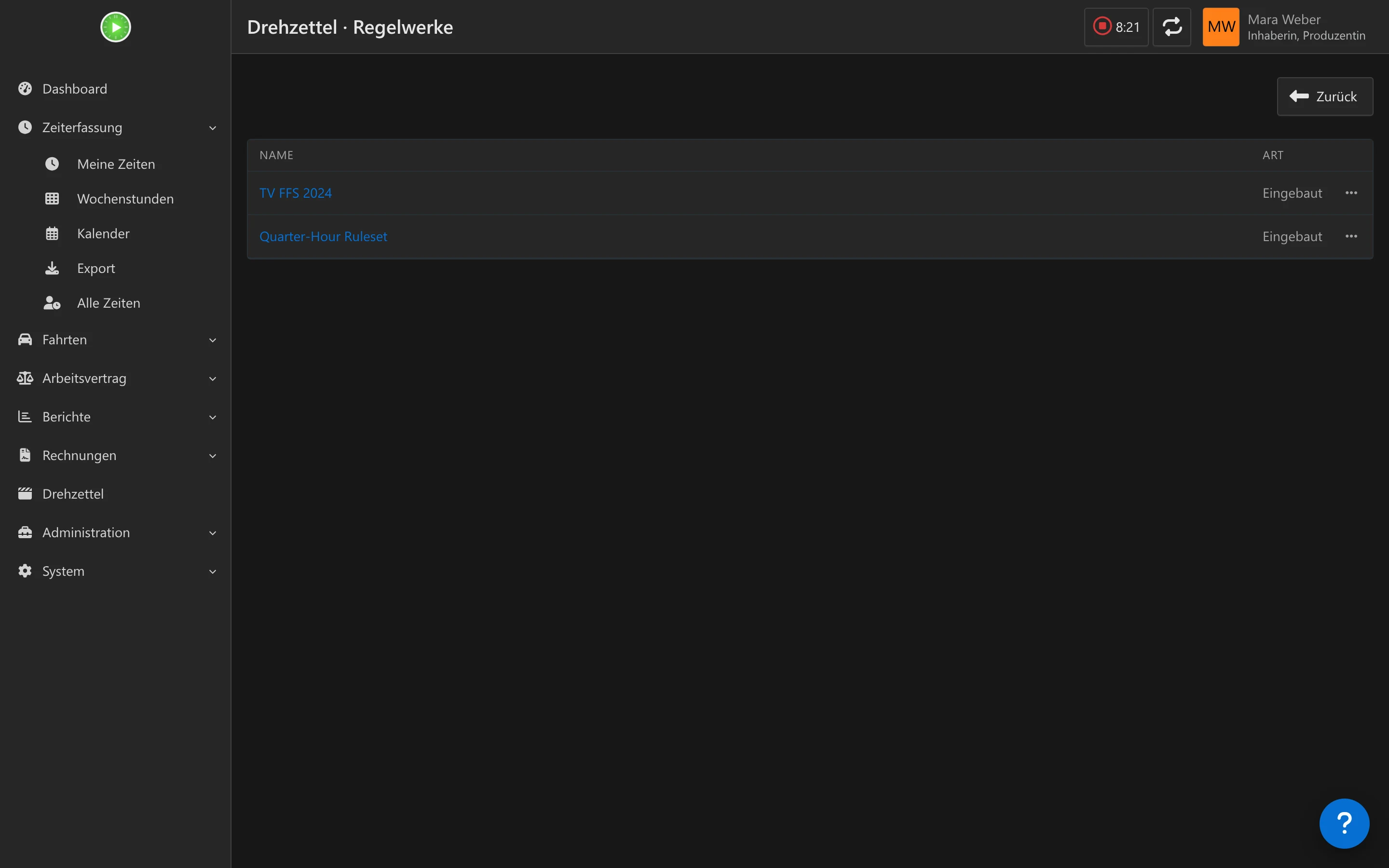The width and height of the screenshot is (1389, 868).
Task: Expand the Berichte section chevron
Action: [x=212, y=417]
